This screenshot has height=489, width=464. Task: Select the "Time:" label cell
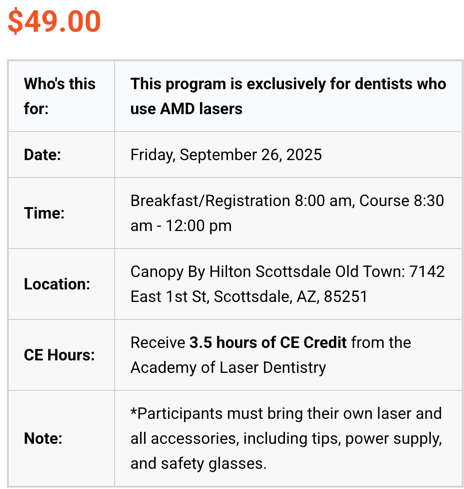61,213
